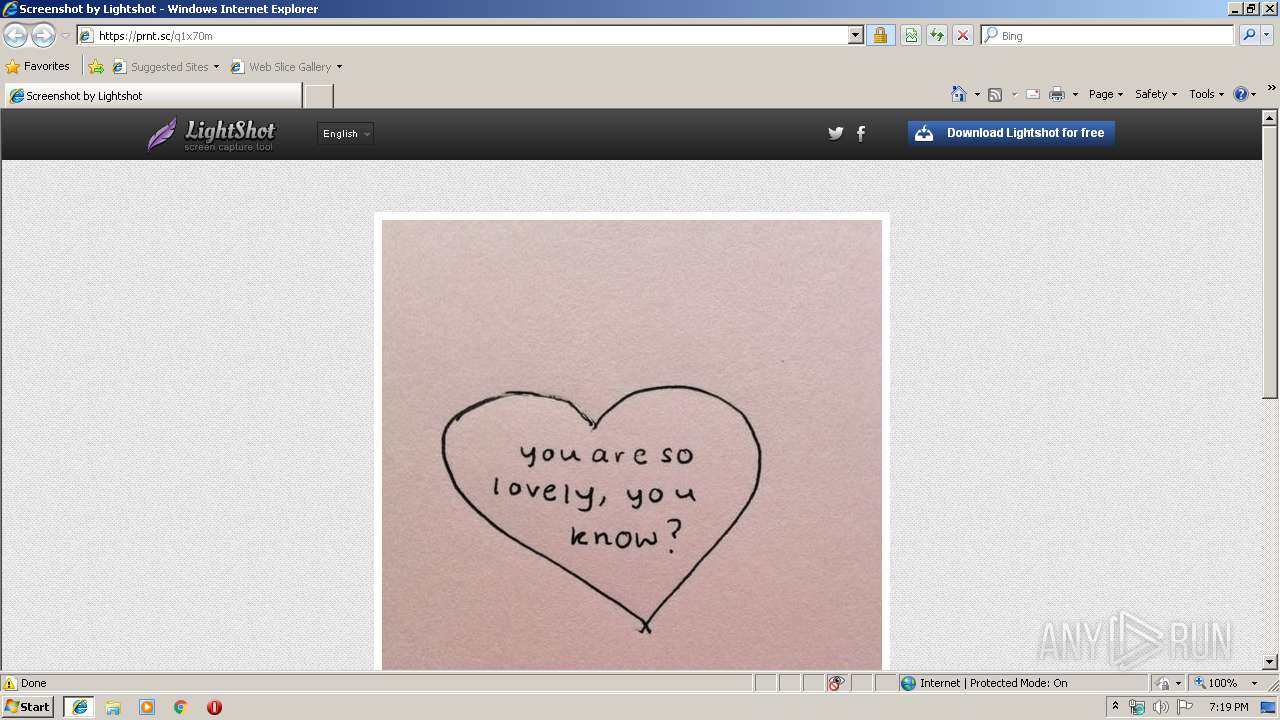
Task: Expand the zoom level dropdown arrow
Action: pyautogui.click(x=1254, y=683)
